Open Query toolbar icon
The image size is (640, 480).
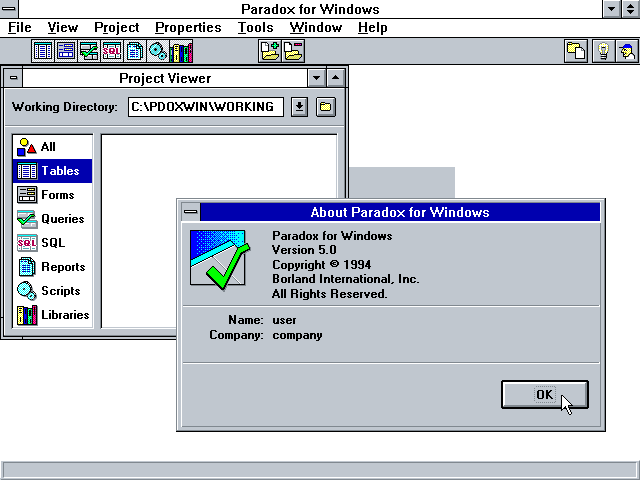tap(89, 51)
